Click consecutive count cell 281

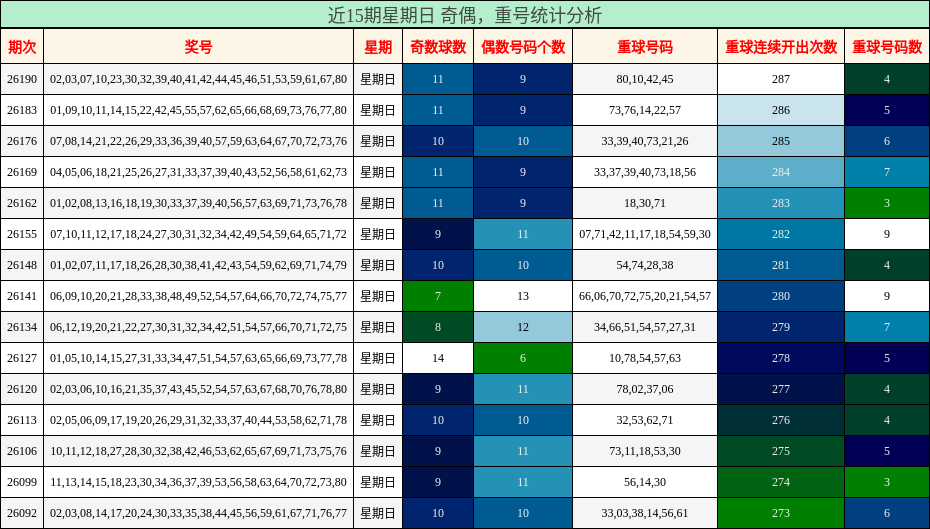(x=781, y=265)
